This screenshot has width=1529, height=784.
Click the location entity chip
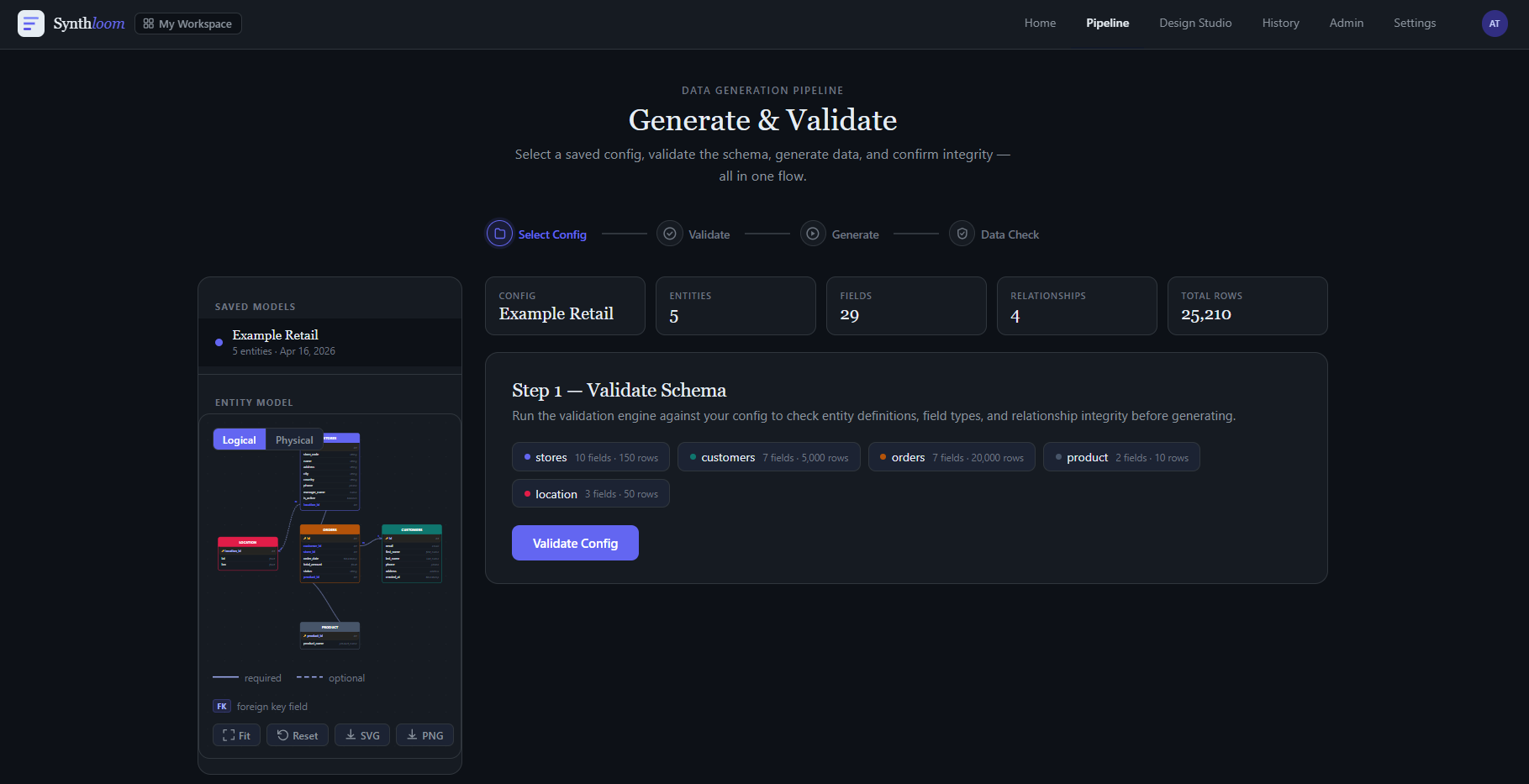(x=591, y=493)
